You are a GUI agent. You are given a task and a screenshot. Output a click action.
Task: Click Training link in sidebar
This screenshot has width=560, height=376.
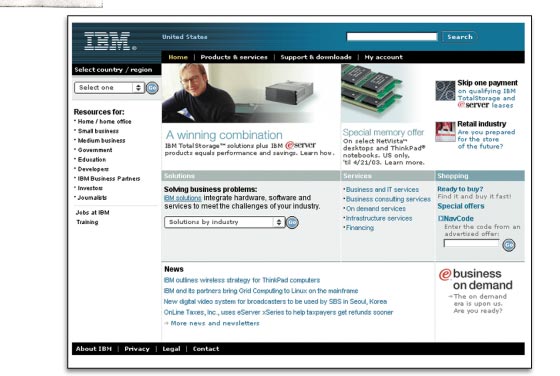(87, 222)
